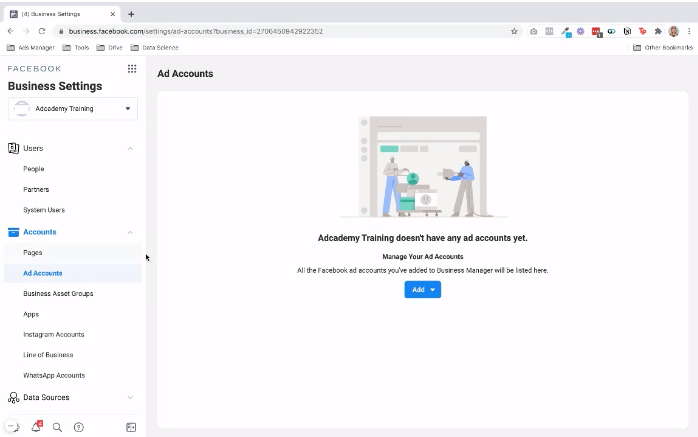Image resolution: width=698 pixels, height=437 pixels.
Task: Open Instagram Accounts settings
Action: pyautogui.click(x=54, y=334)
